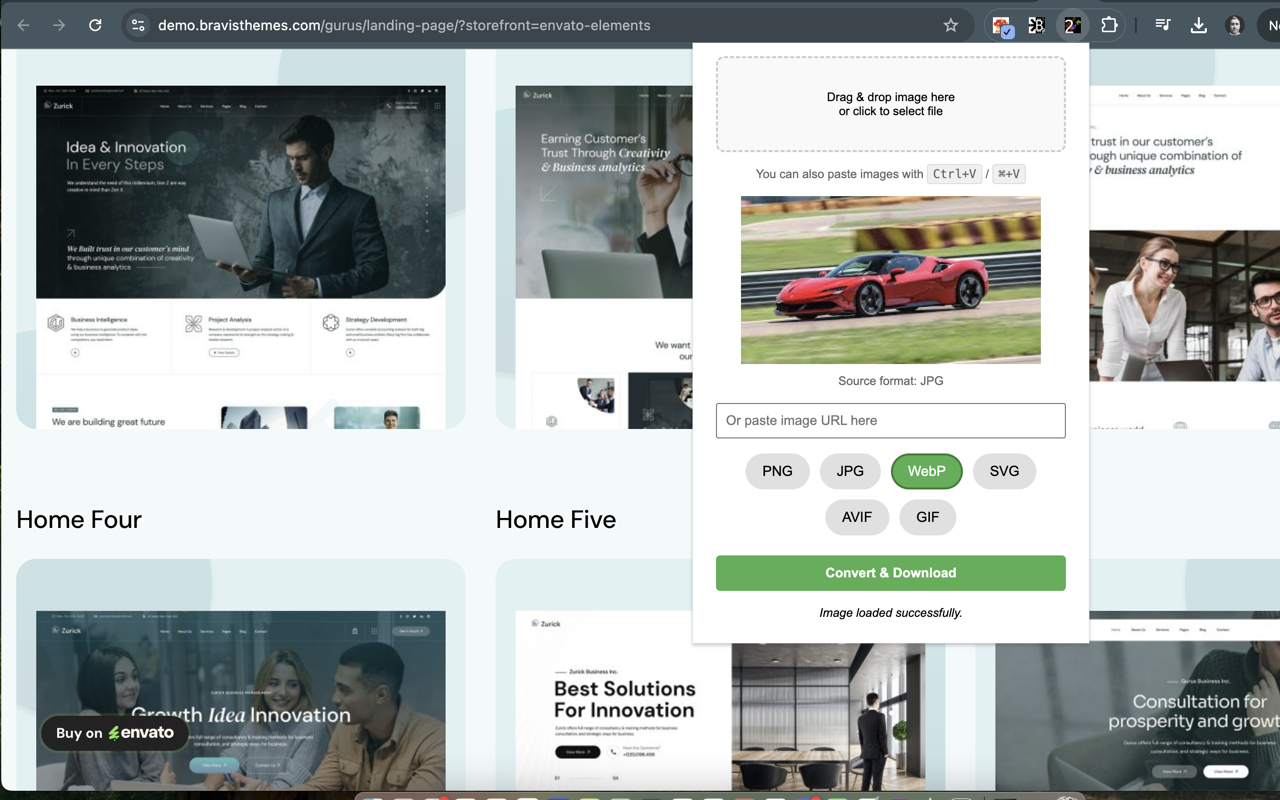Image resolution: width=1280 pixels, height=800 pixels.
Task: Open the Home One demo thumbnail with laptop man
Action: [241, 257]
